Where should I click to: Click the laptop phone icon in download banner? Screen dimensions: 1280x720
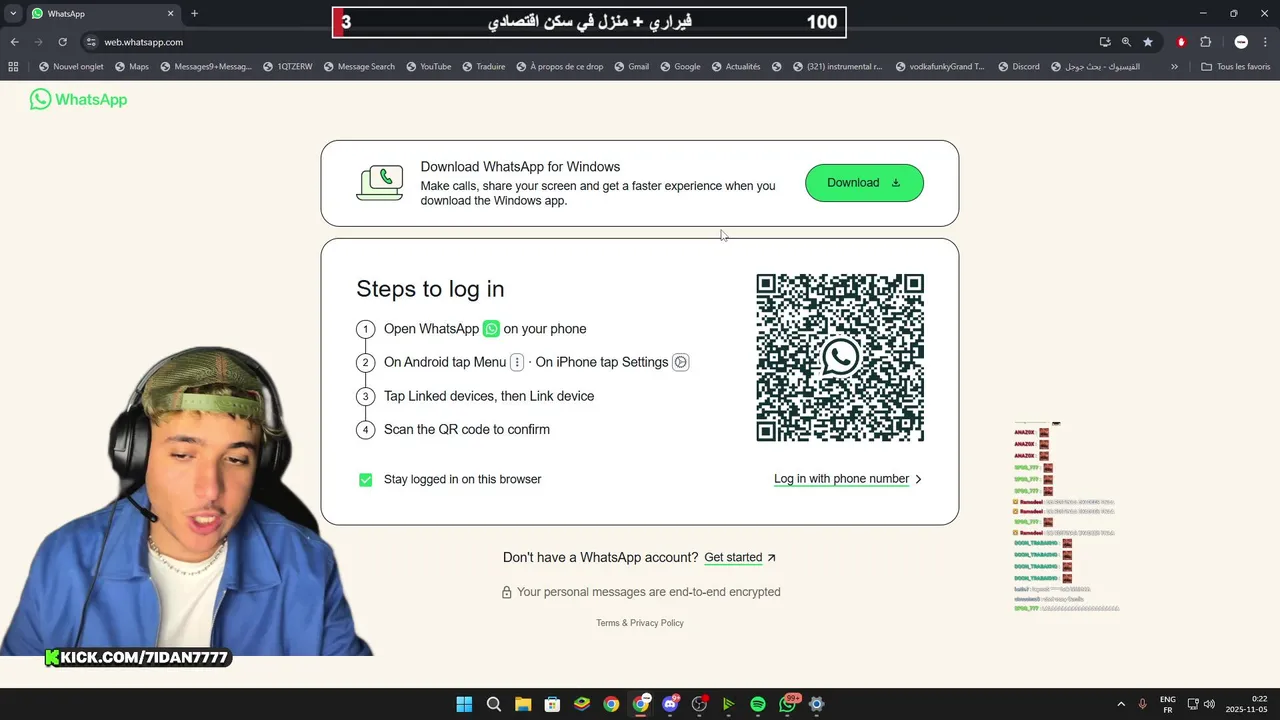[380, 183]
